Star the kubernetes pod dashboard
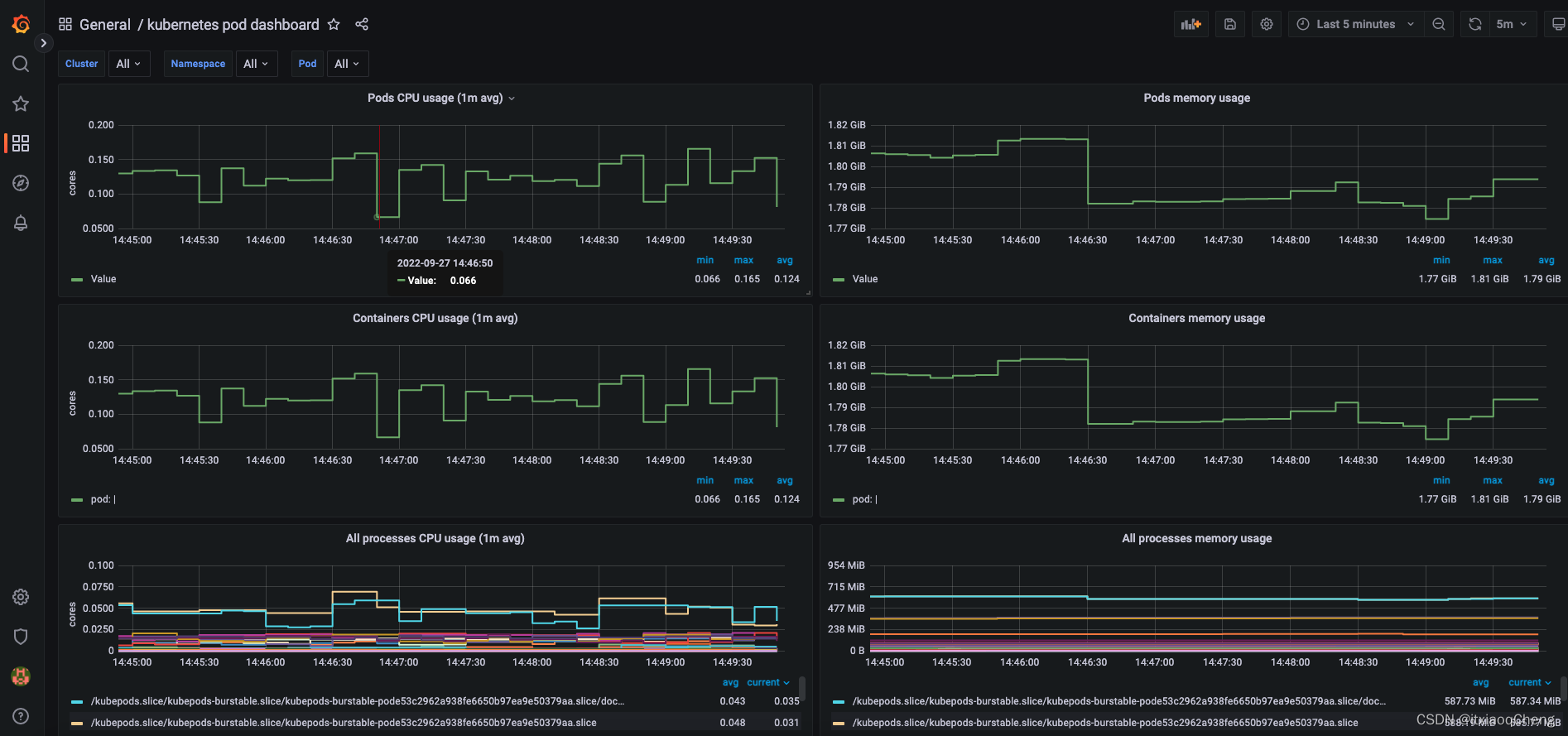This screenshot has width=1568, height=736. point(334,24)
